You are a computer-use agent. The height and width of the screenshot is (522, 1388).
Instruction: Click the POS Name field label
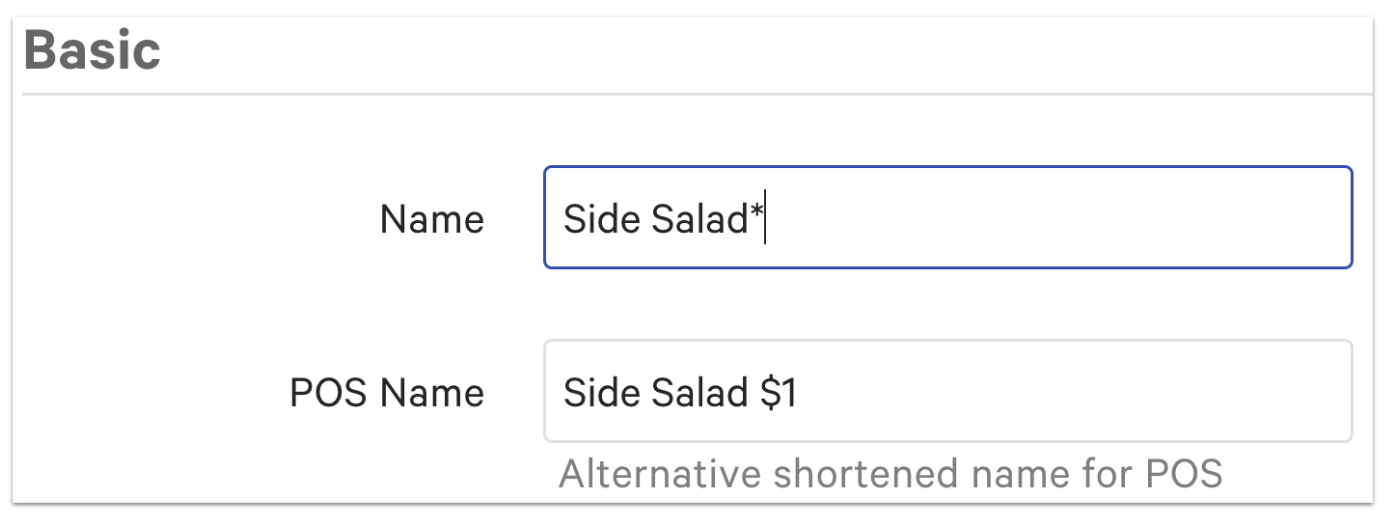coord(387,393)
